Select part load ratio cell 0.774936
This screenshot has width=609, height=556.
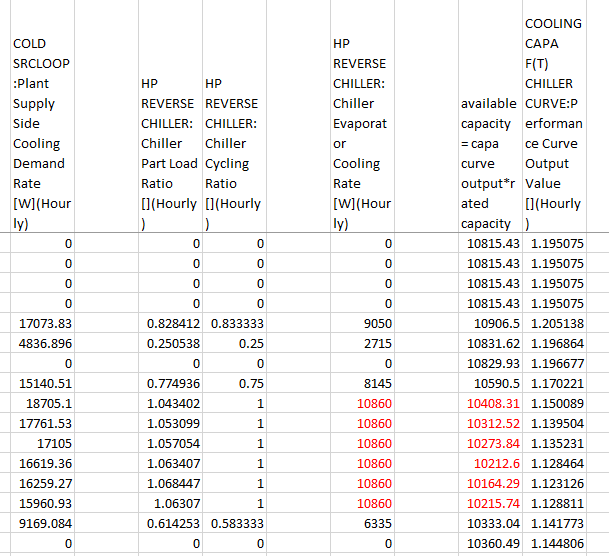point(170,383)
